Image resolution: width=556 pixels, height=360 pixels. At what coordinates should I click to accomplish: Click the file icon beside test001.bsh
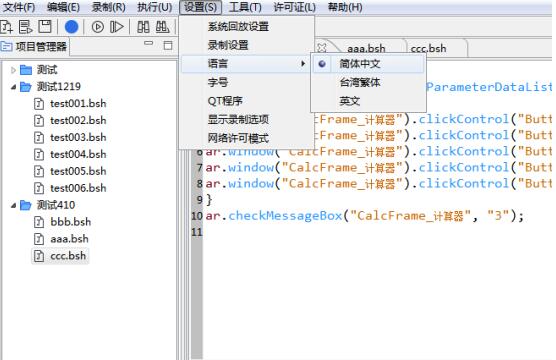[x=39, y=104]
